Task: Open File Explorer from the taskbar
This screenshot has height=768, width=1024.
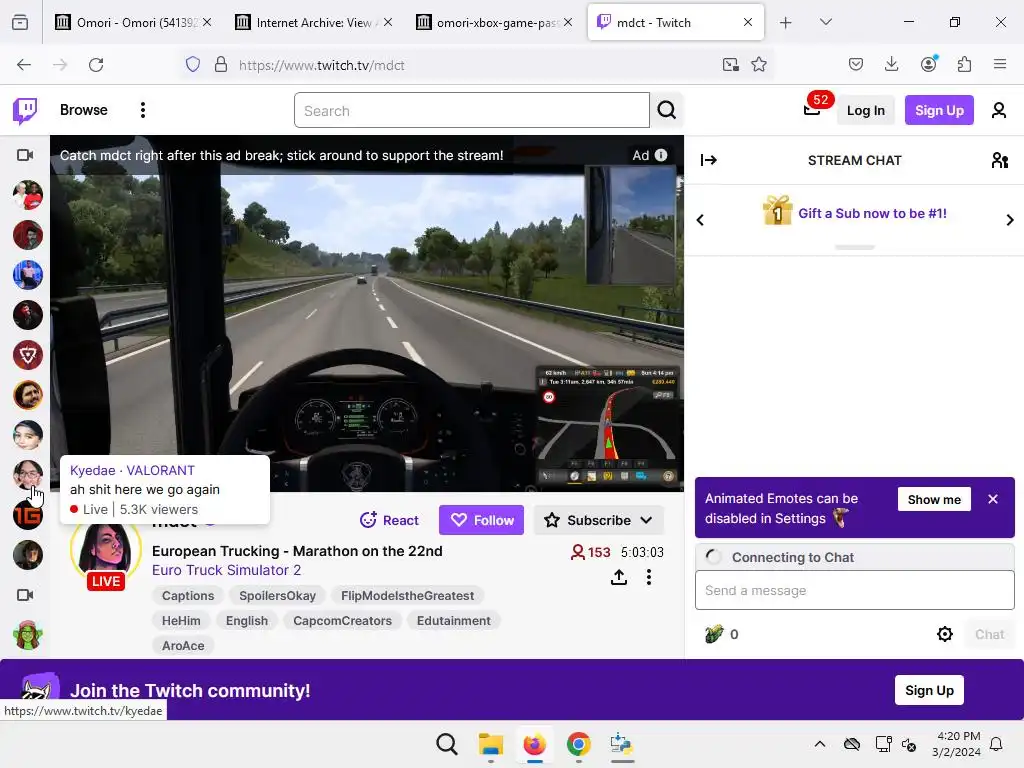Action: point(490,744)
